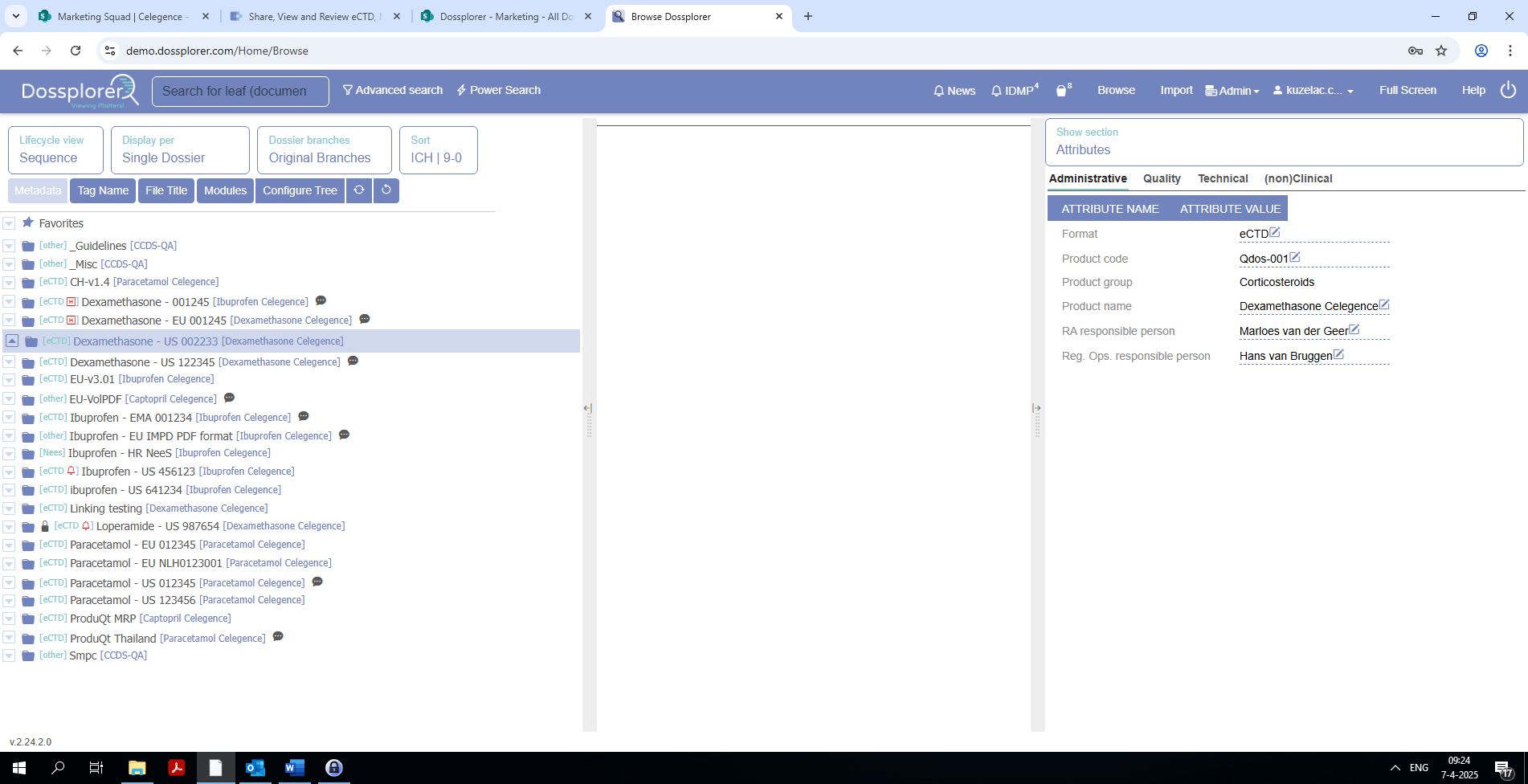Screen dimensions: 1528x784
Task: Open the Show section Attributes dropdown
Action: pos(1284,142)
